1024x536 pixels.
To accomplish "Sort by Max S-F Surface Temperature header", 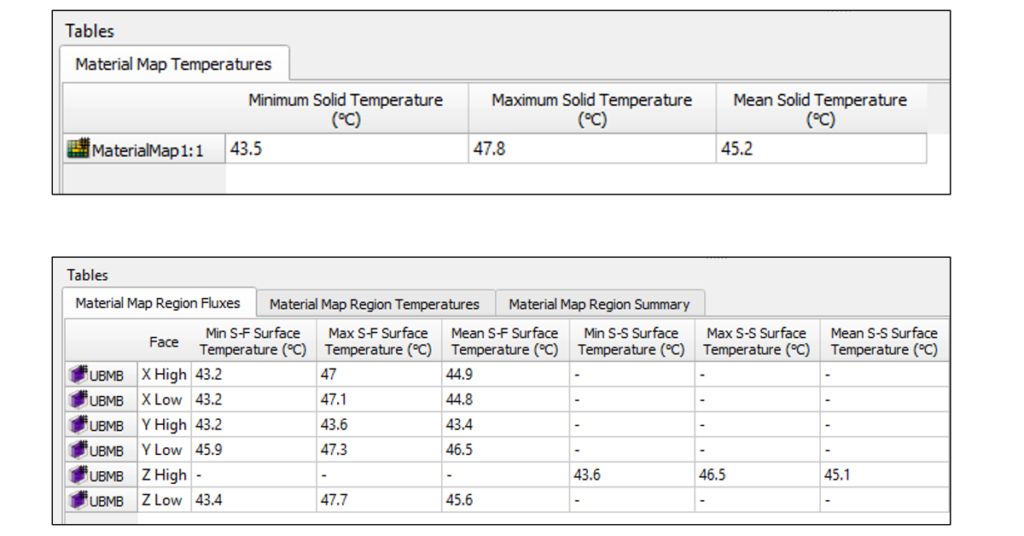I will pos(378,341).
